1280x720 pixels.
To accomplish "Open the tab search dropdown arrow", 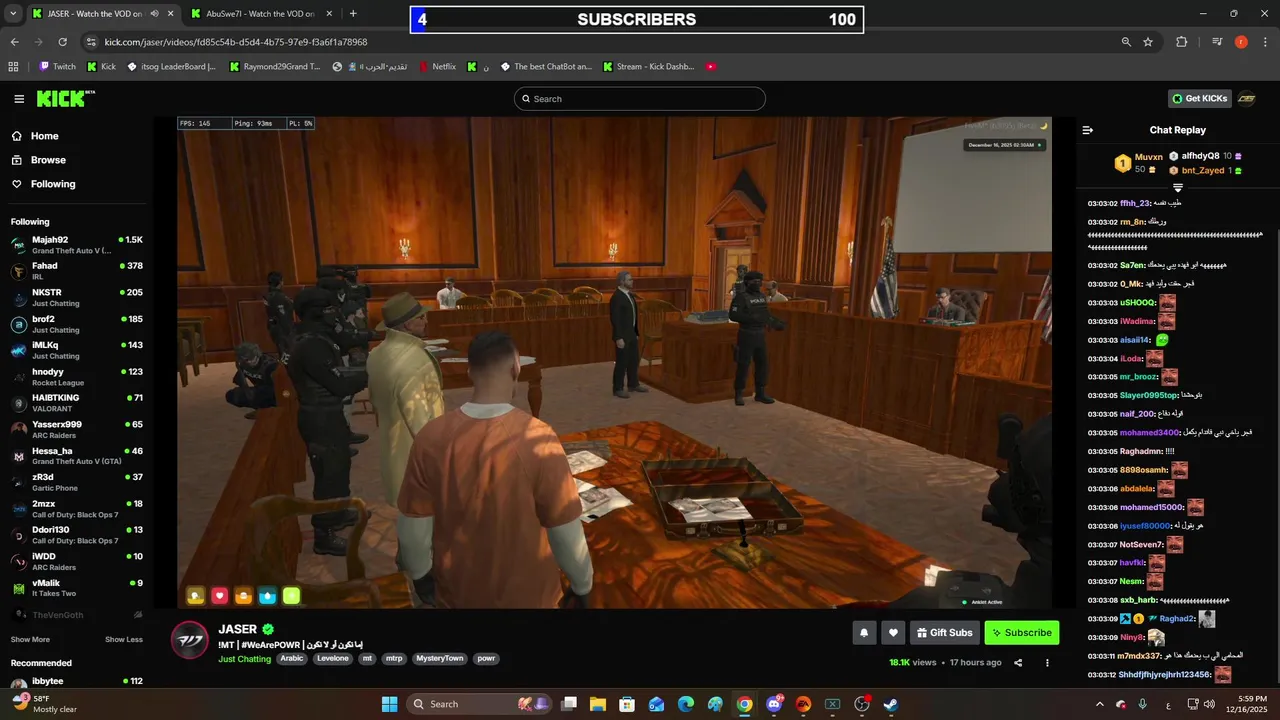I will tap(11, 14).
